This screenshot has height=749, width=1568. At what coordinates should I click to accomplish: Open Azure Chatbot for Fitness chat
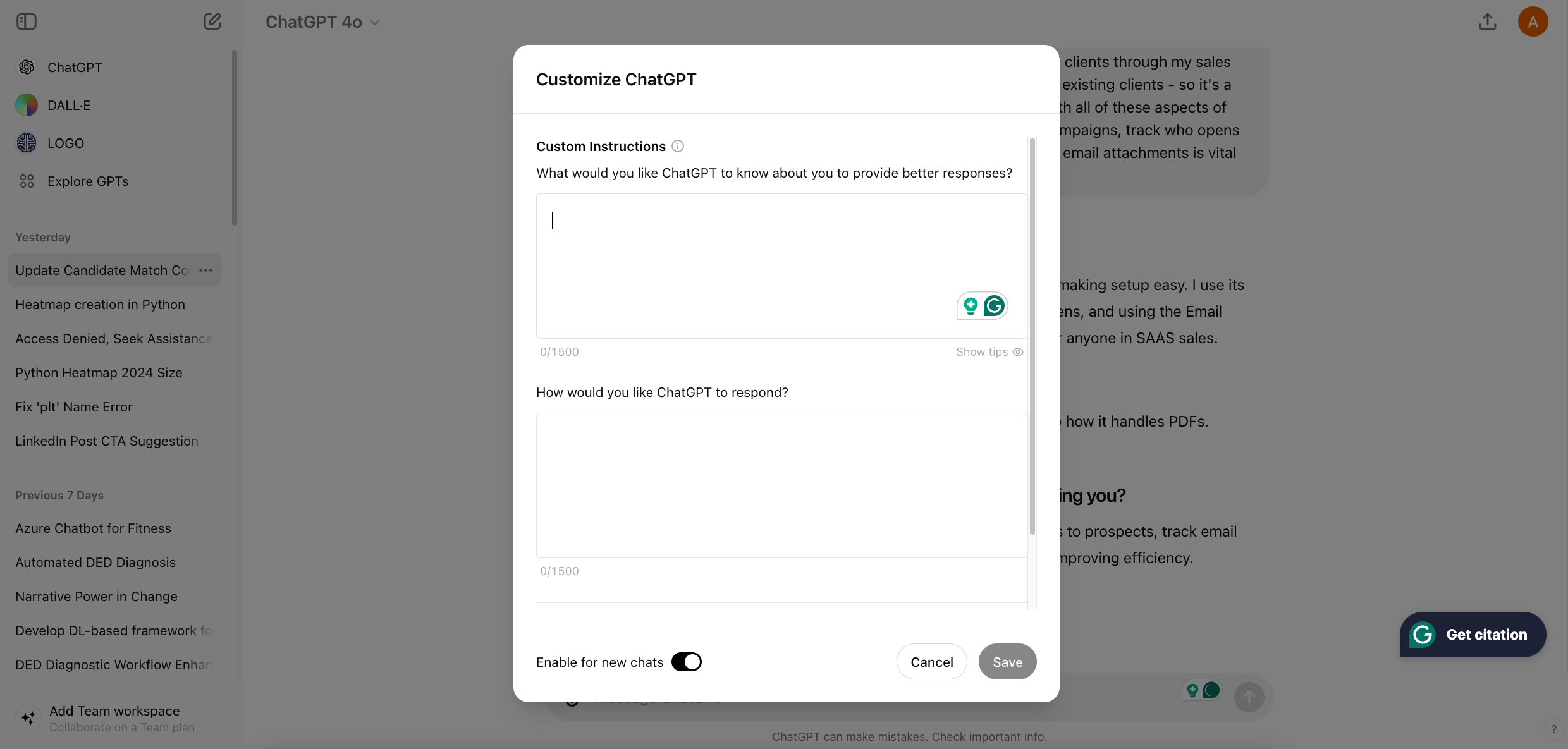[x=93, y=528]
